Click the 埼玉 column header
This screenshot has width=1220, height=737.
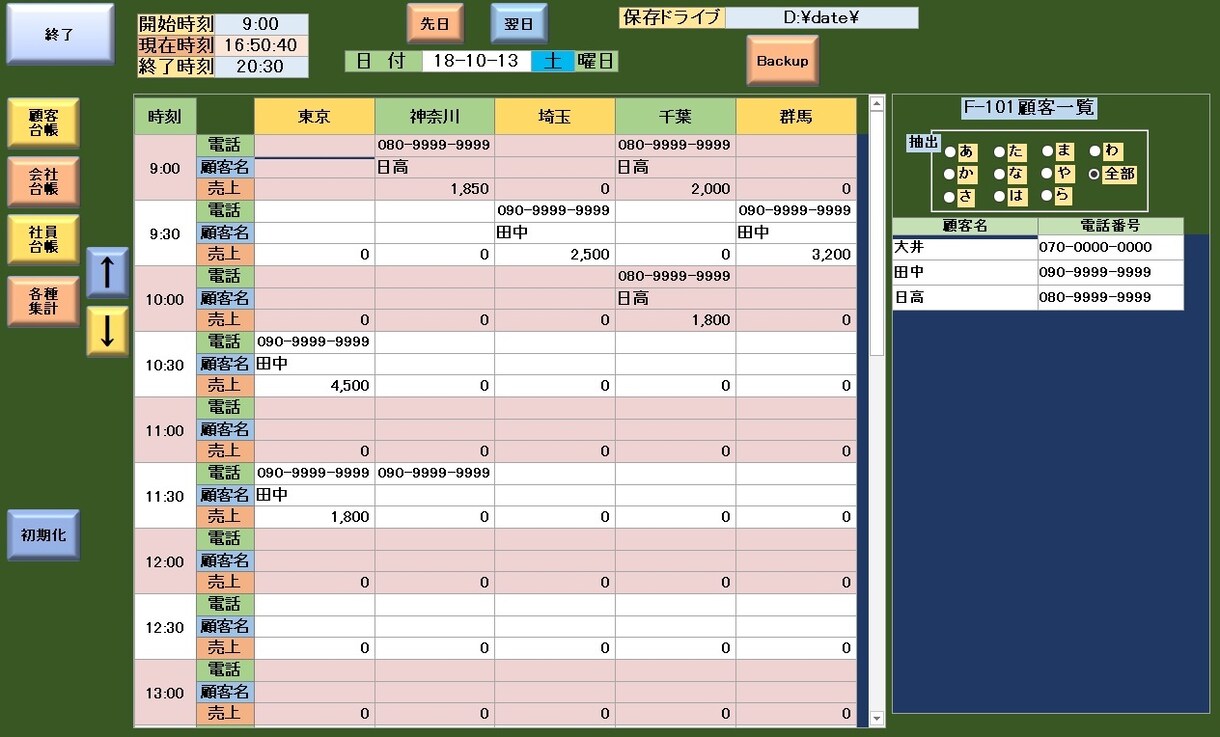pos(555,116)
